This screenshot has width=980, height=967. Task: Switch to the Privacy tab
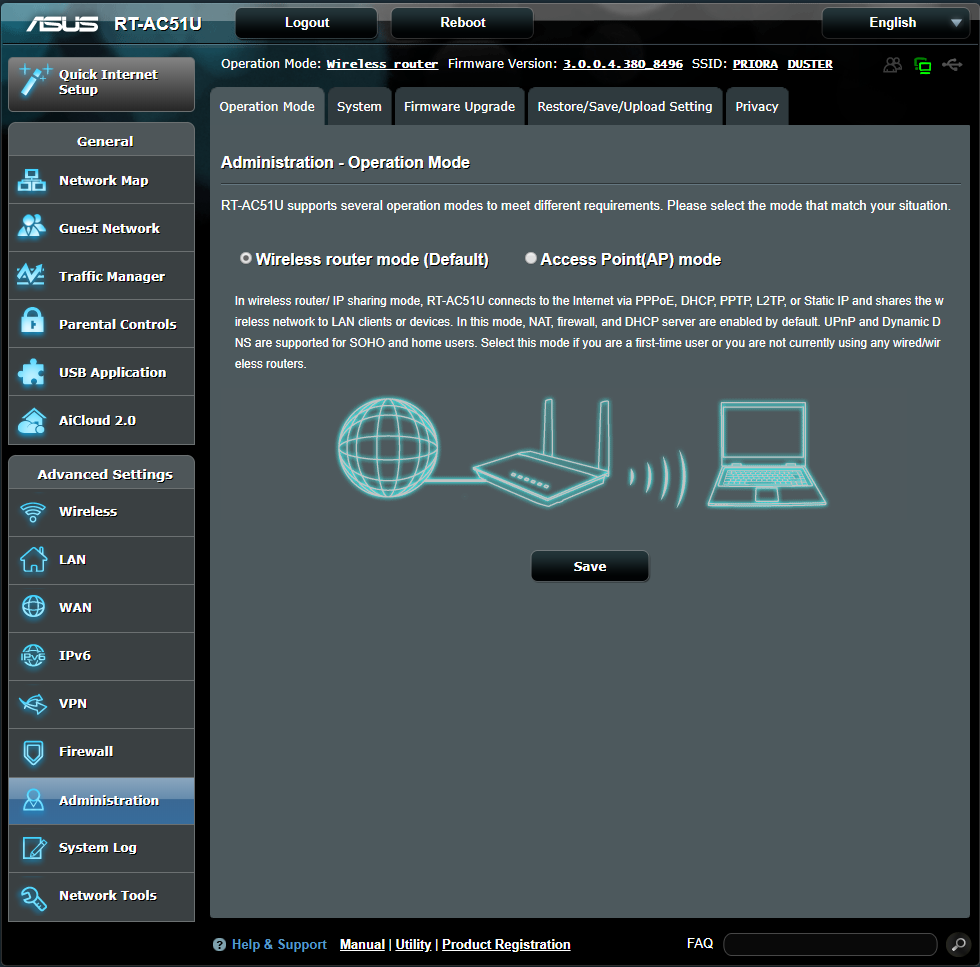(757, 106)
